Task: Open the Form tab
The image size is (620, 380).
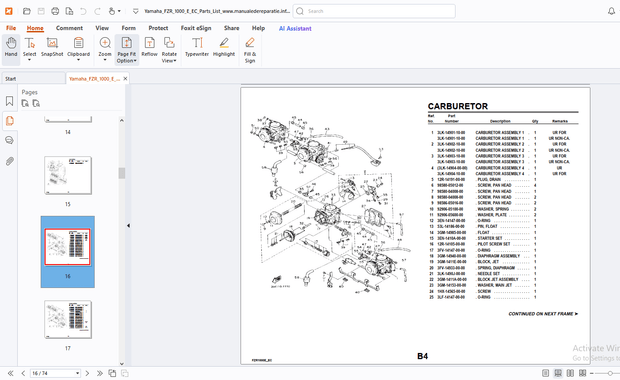Action: [129, 28]
